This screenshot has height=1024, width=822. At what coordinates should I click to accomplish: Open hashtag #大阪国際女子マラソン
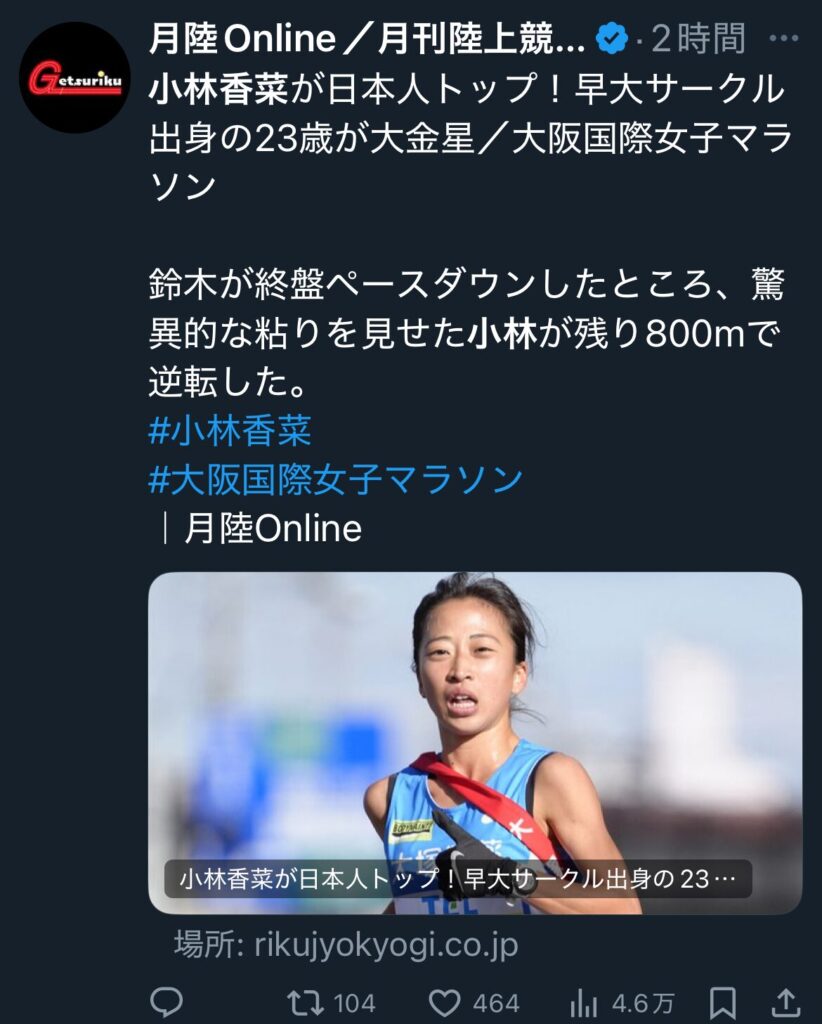(336, 479)
